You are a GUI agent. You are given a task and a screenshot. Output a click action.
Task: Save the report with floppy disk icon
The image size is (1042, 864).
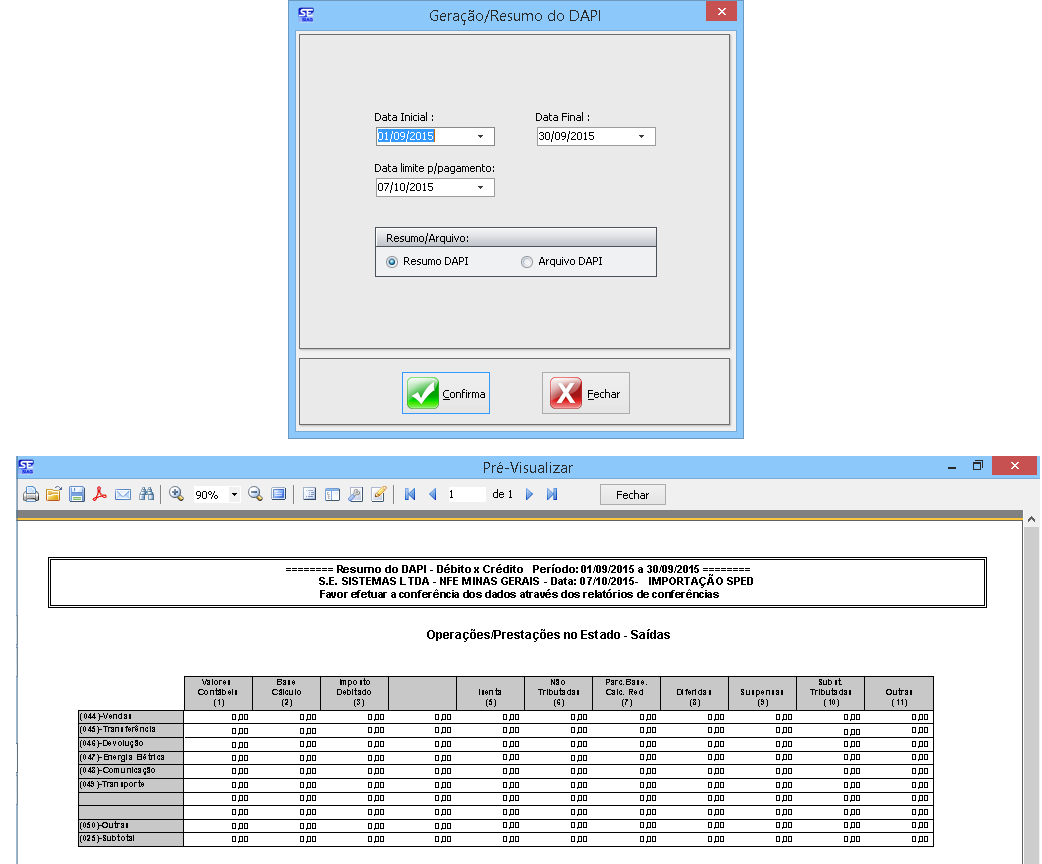(x=77, y=494)
